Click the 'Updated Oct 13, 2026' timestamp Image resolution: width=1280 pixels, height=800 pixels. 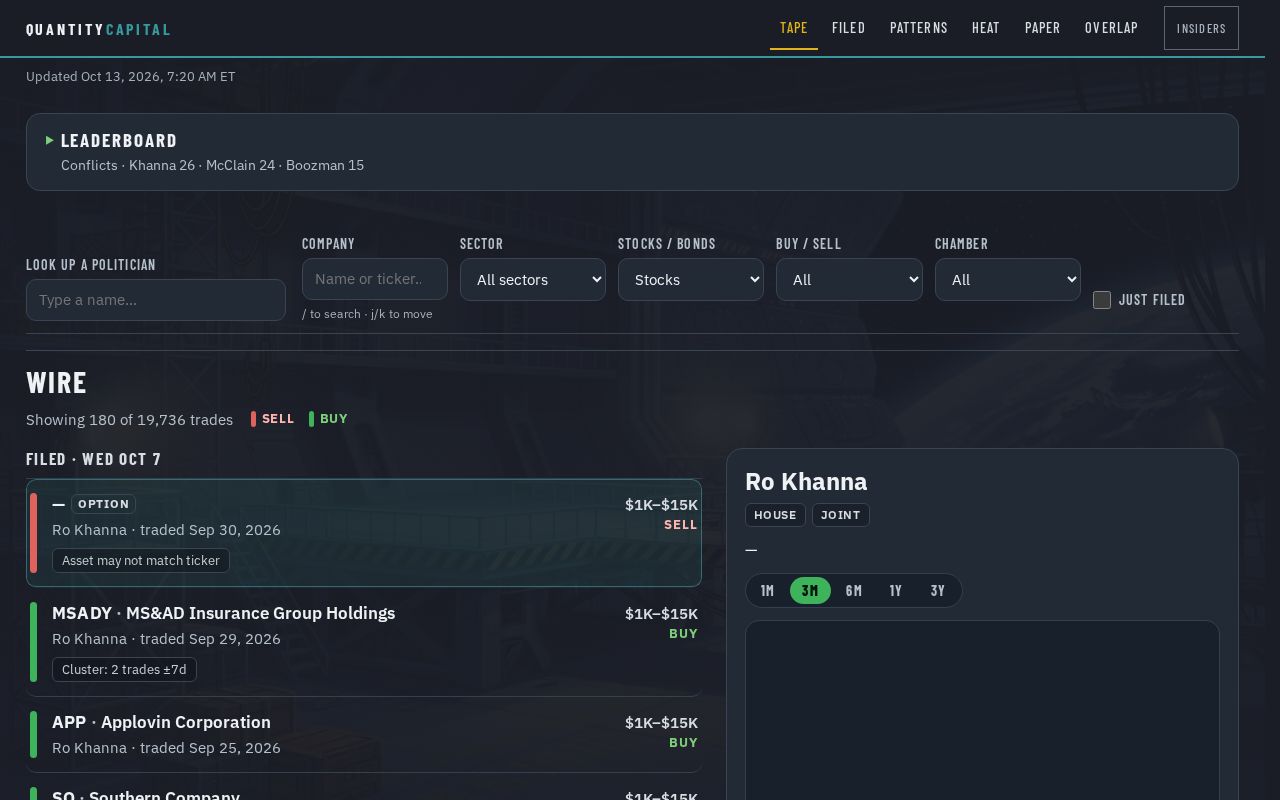[131, 76]
